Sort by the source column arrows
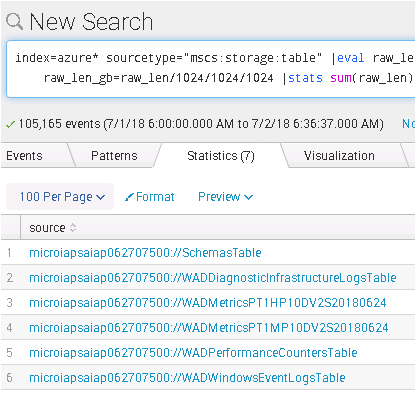Viewport: 416px width, 394px height. click(73, 228)
